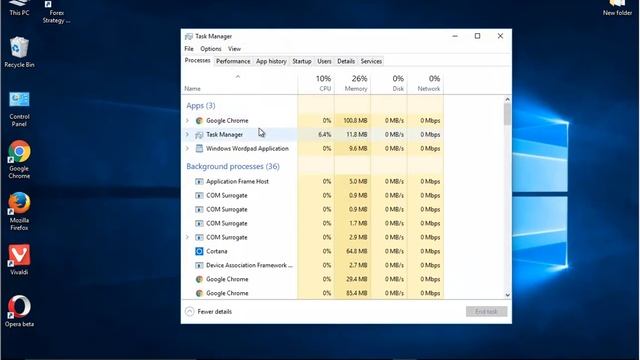Image resolution: width=640 pixels, height=360 pixels.
Task: Open the Options menu
Action: click(x=211, y=49)
